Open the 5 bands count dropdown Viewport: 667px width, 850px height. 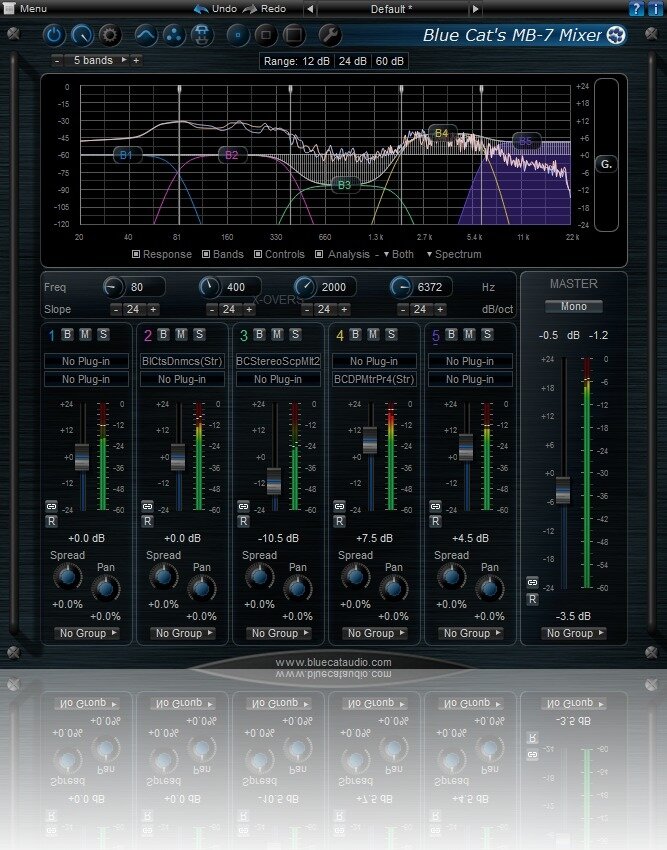coord(97,60)
